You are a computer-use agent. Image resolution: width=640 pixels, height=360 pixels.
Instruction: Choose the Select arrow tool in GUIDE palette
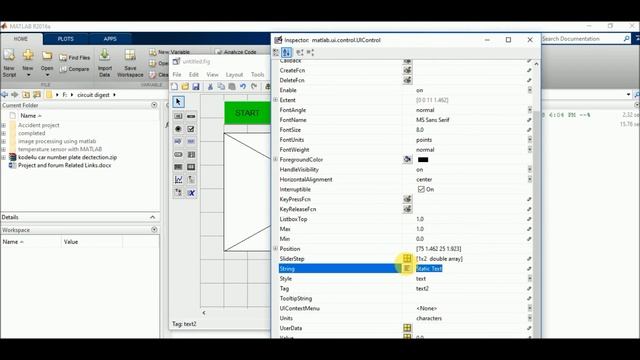click(x=178, y=102)
